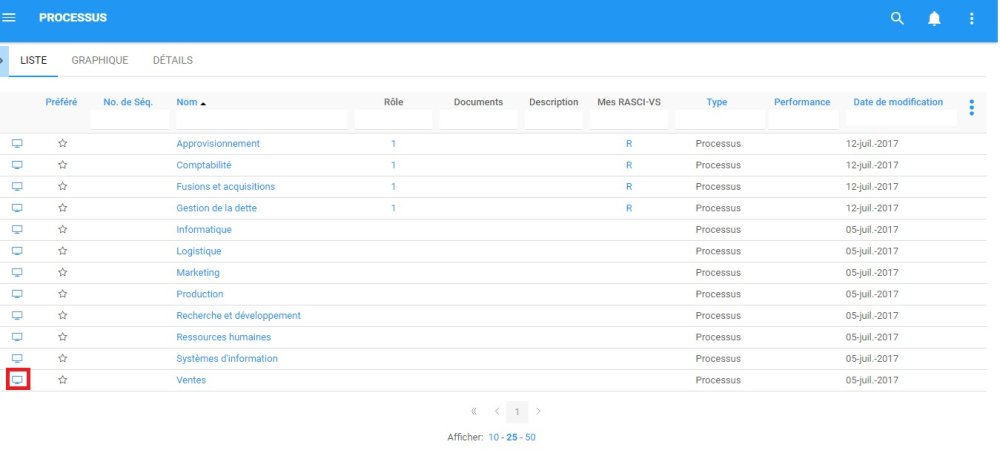Switch to the GRAPHIQUE tab
This screenshot has width=1000, height=456.
click(x=99, y=61)
